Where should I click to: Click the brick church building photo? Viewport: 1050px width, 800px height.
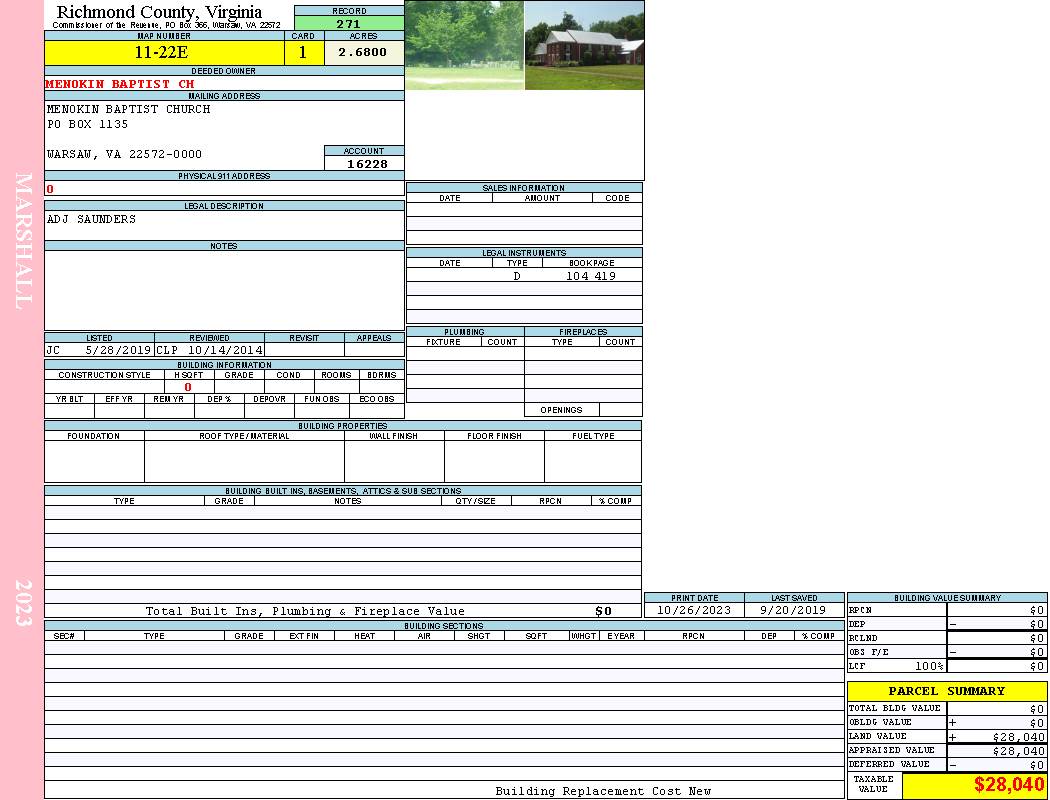click(584, 45)
